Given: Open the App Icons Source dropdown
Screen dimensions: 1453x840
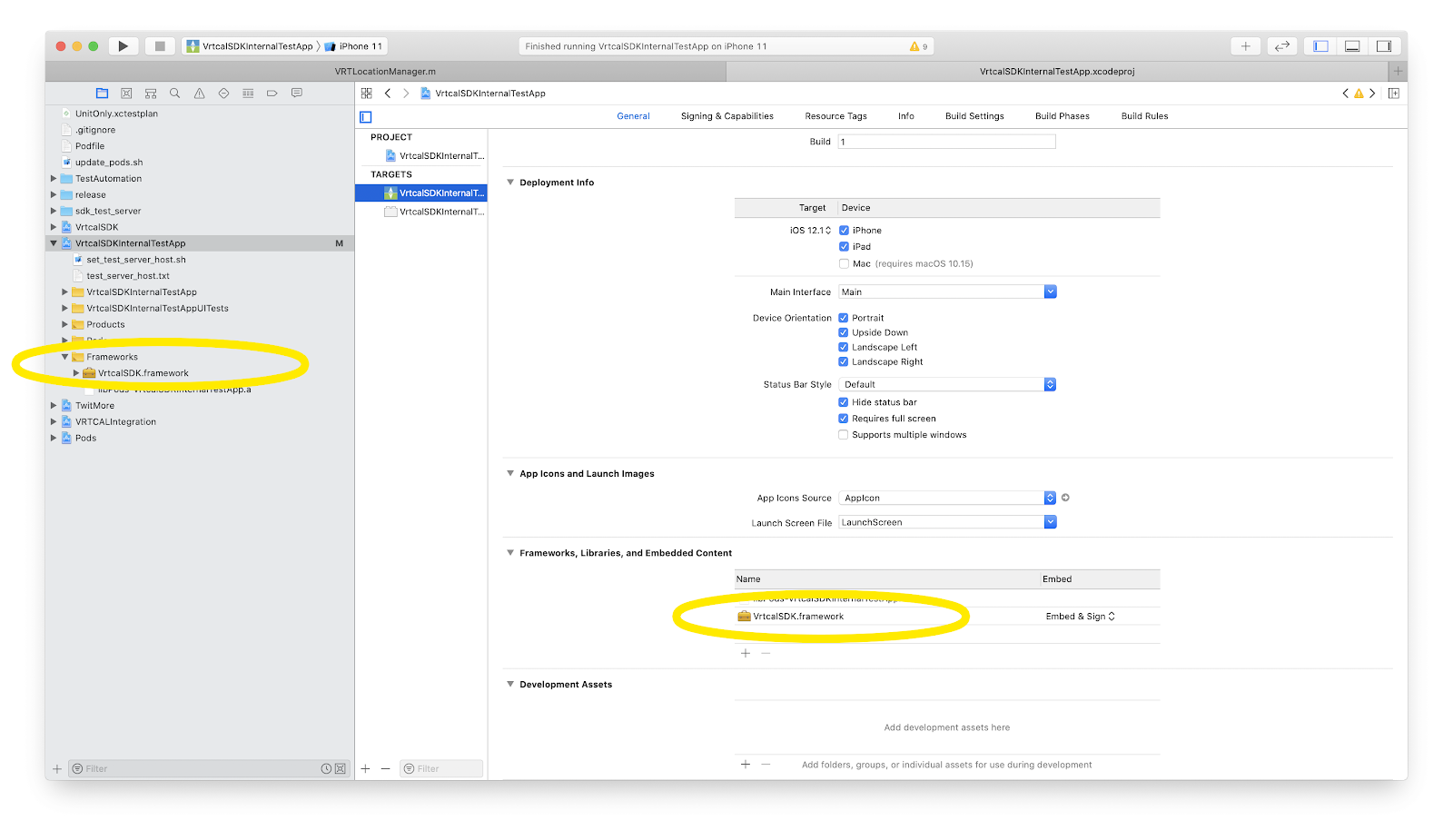Looking at the screenshot, I should 947,498.
